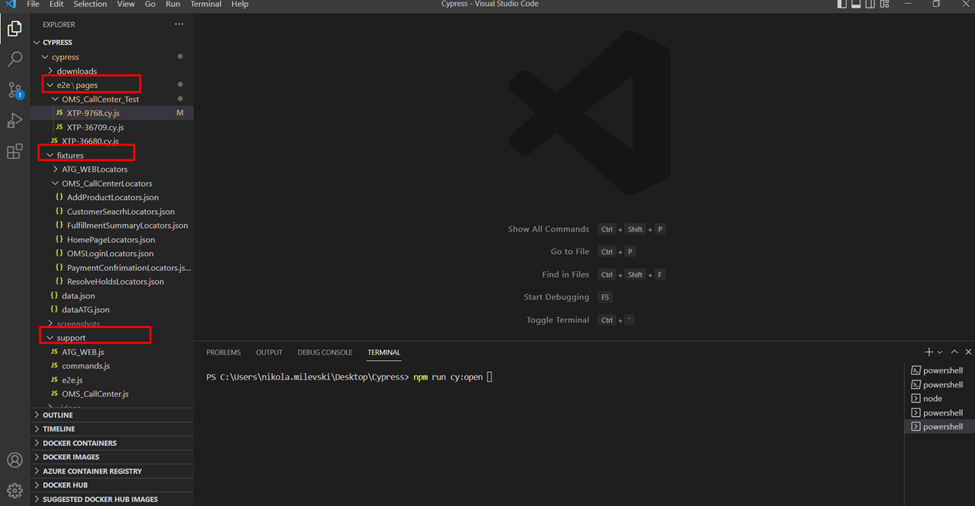
Task: Collapse the e2e\pages folder
Action: coord(112,85)
